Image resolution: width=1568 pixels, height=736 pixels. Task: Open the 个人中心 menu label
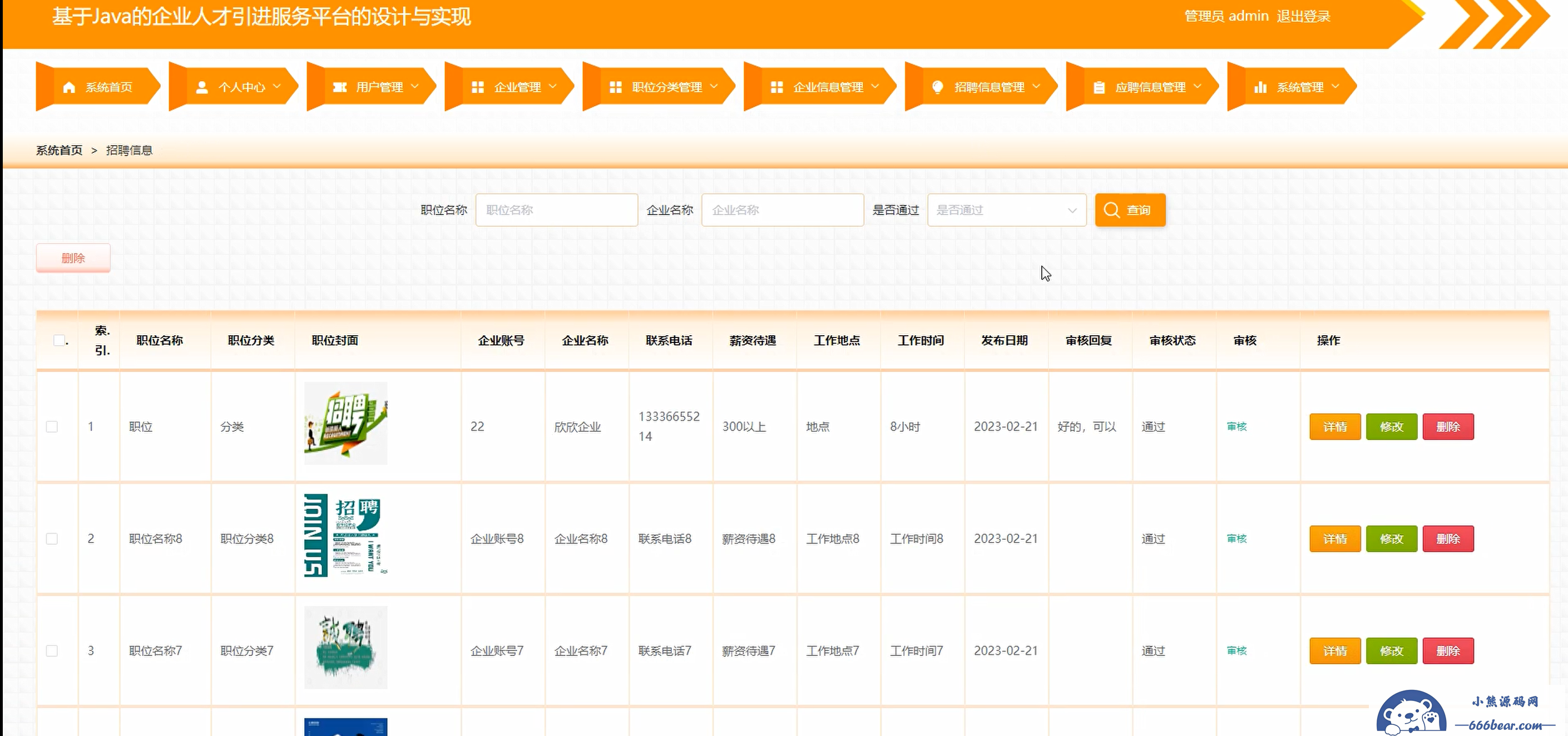click(241, 88)
